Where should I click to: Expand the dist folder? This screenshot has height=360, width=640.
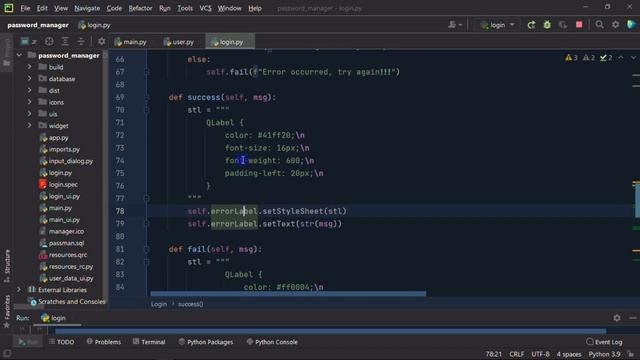[x=29, y=90]
